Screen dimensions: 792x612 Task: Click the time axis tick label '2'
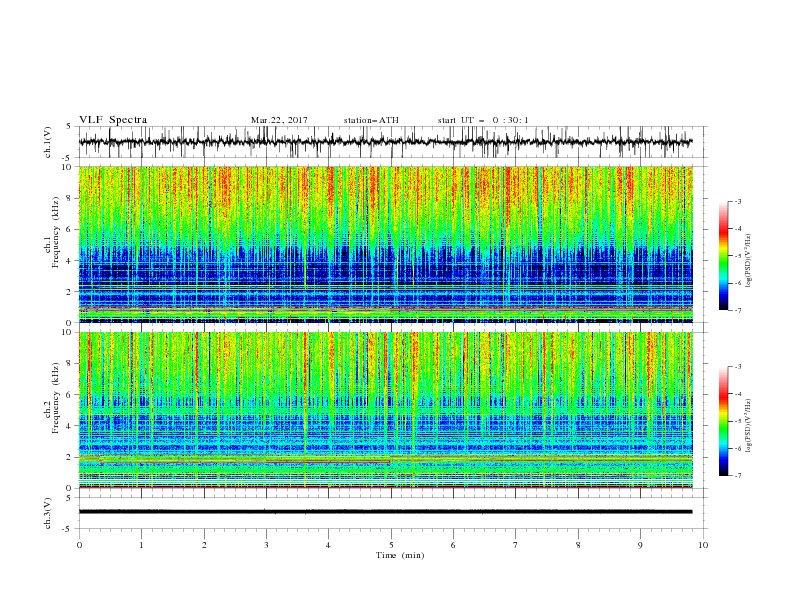coord(204,545)
